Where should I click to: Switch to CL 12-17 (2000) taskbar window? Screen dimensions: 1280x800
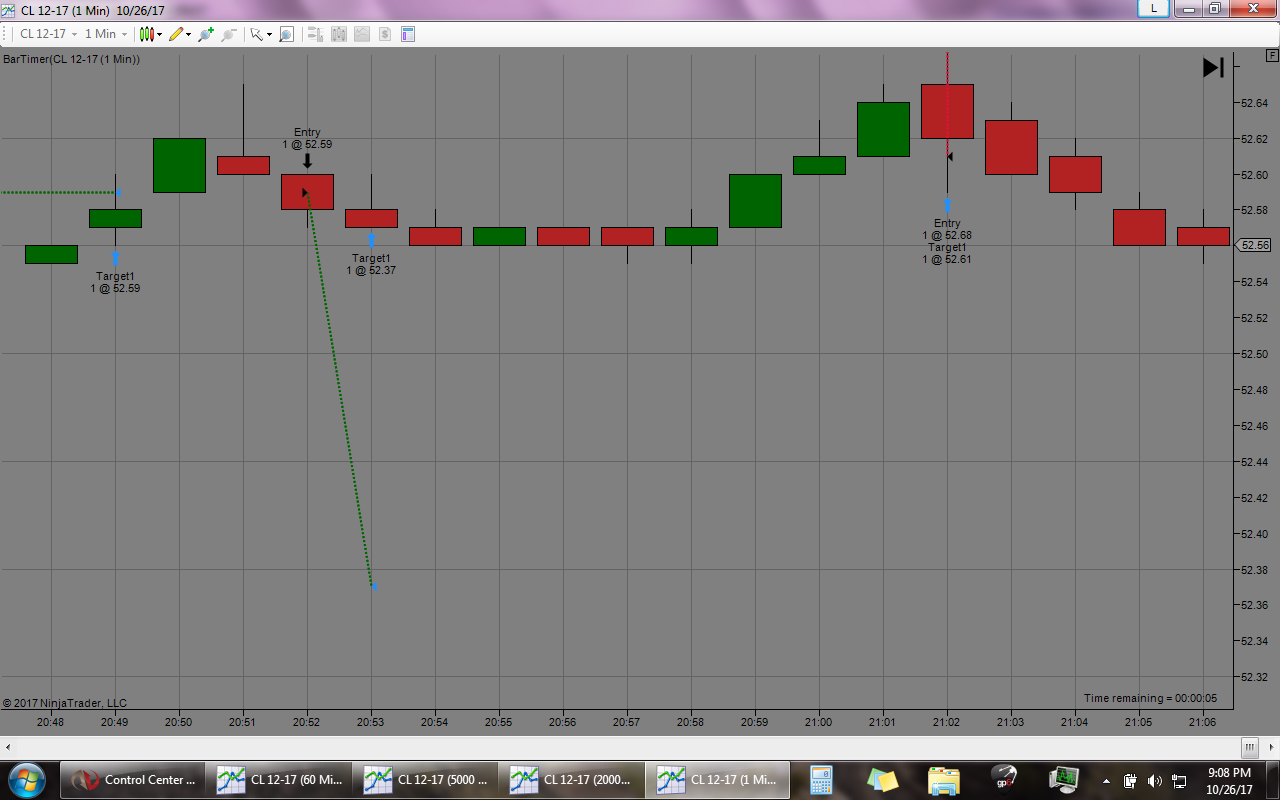click(573, 780)
